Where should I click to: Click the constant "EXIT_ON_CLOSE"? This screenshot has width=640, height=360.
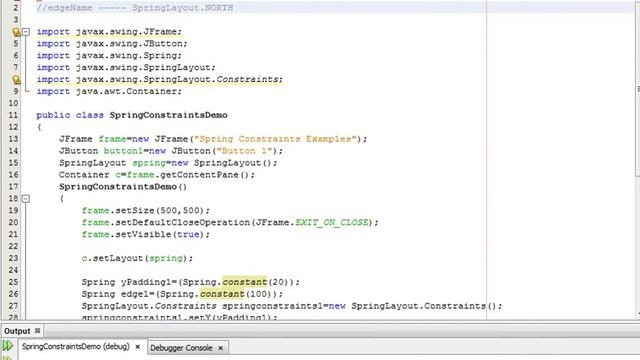[331, 222]
